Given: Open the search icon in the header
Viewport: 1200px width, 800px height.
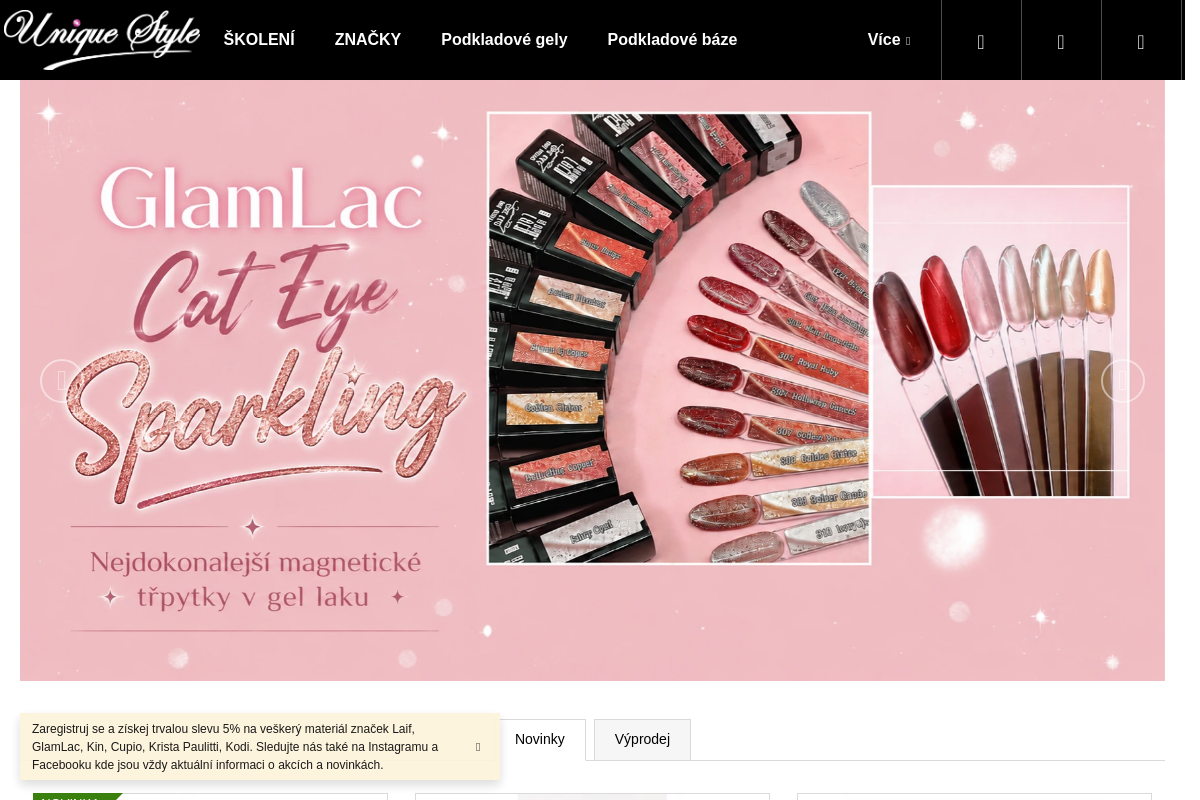Looking at the screenshot, I should [981, 41].
